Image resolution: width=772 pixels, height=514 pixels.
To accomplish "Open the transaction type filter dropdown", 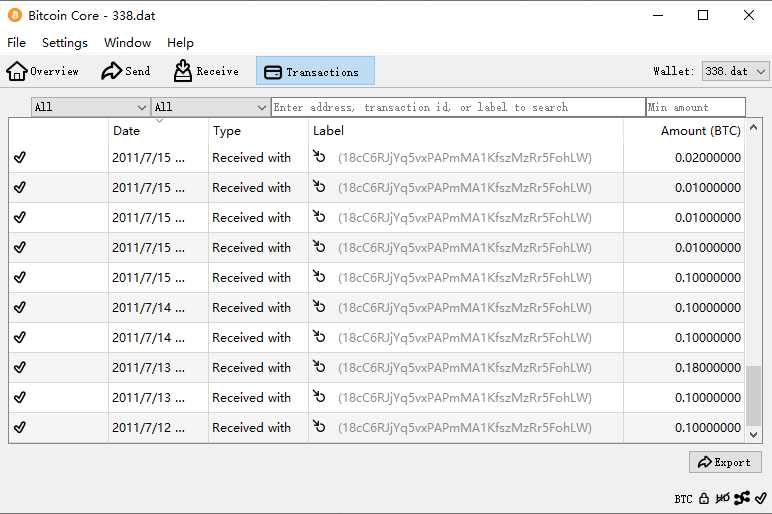I will tap(210, 107).
